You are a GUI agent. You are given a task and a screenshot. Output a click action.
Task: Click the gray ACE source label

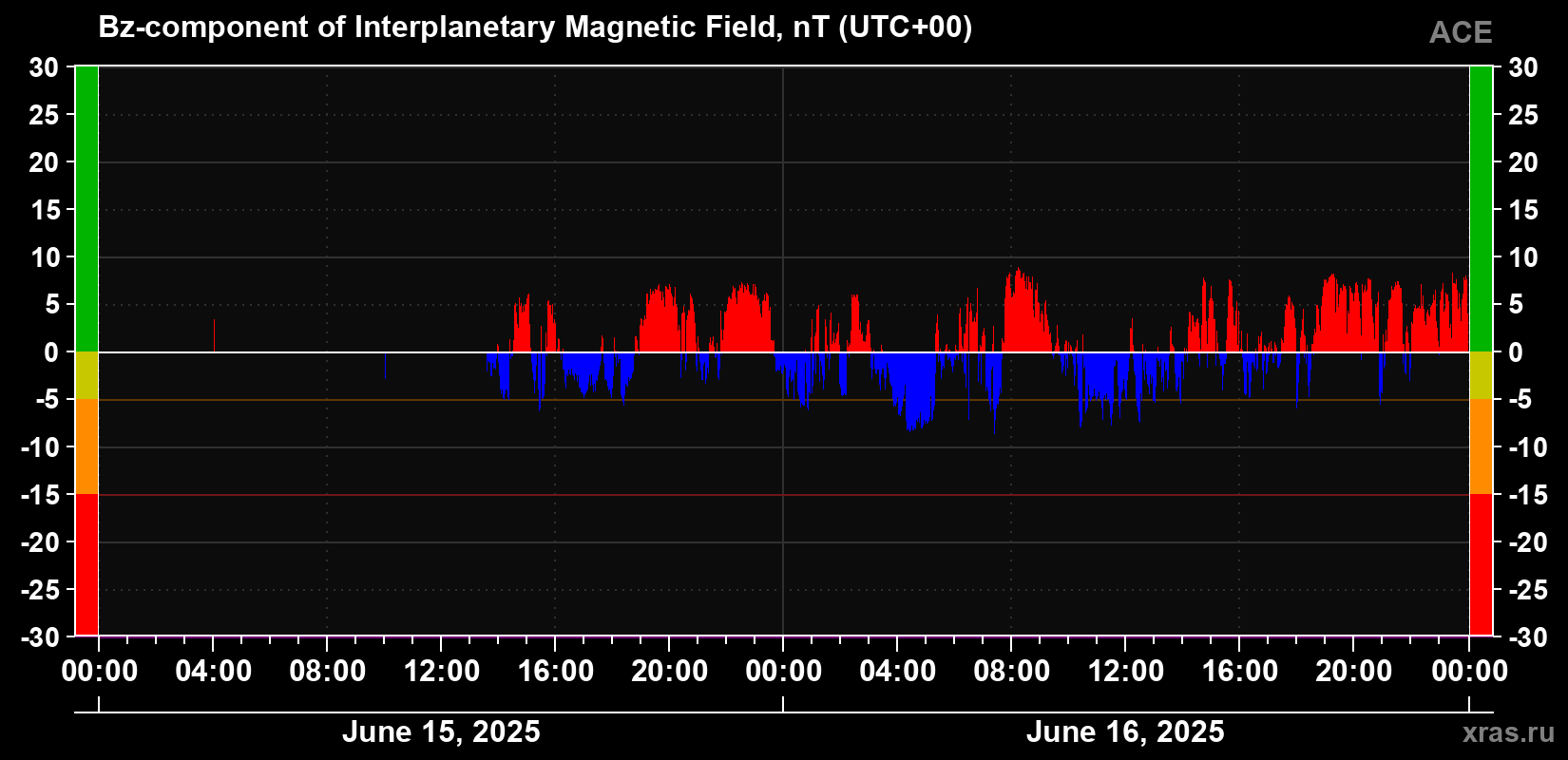(x=1461, y=33)
